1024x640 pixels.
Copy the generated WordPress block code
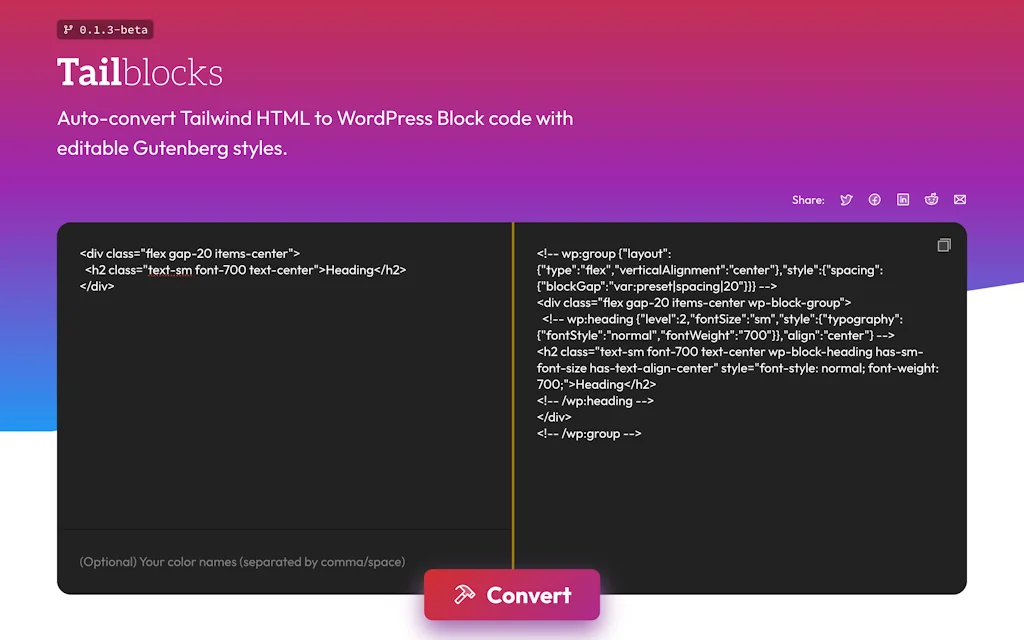coord(943,244)
